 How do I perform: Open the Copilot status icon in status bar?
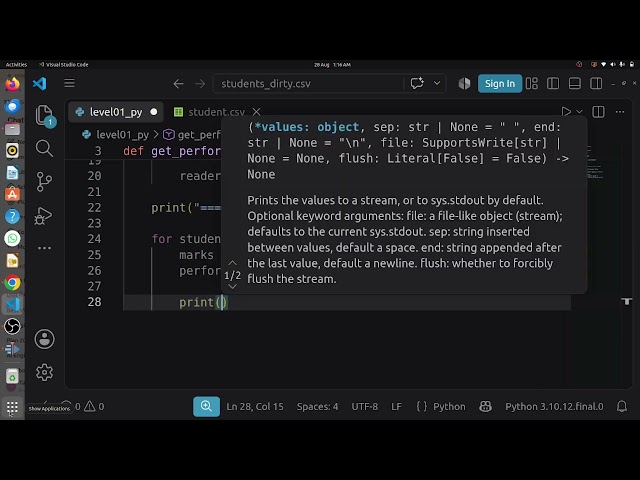click(x=485, y=406)
